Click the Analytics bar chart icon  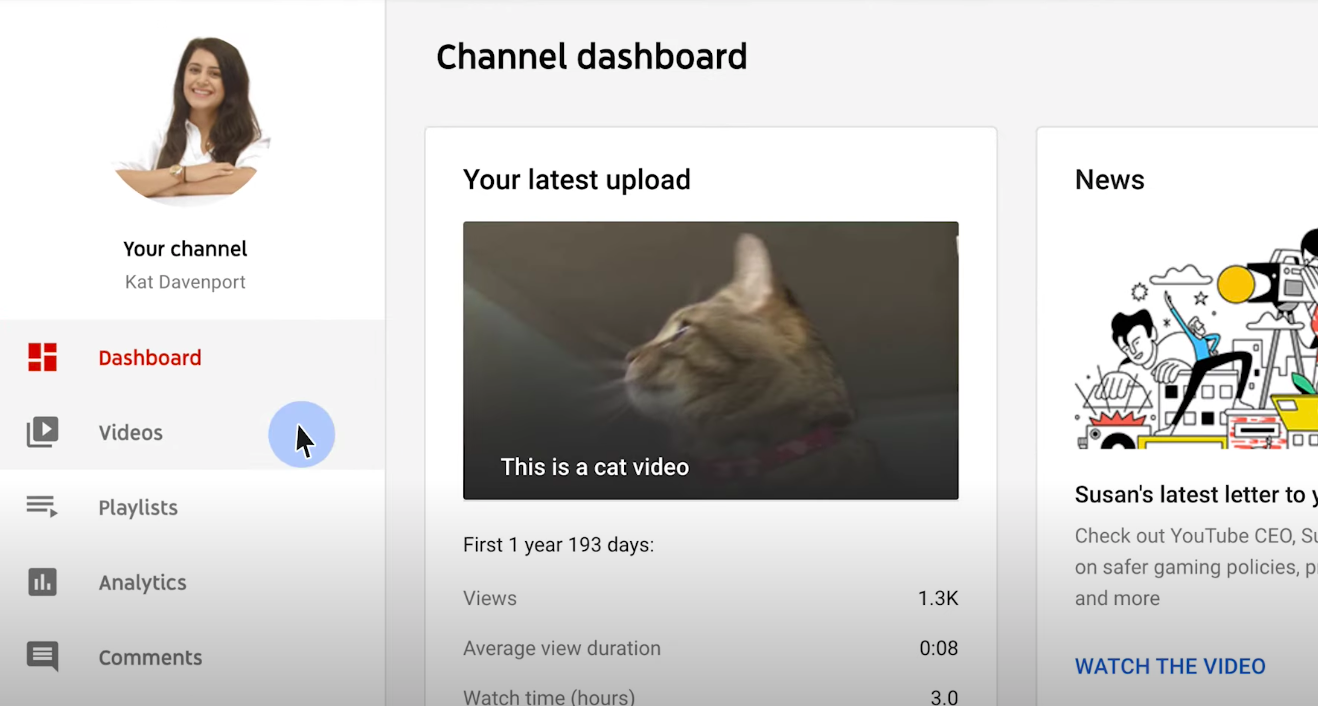point(42,582)
